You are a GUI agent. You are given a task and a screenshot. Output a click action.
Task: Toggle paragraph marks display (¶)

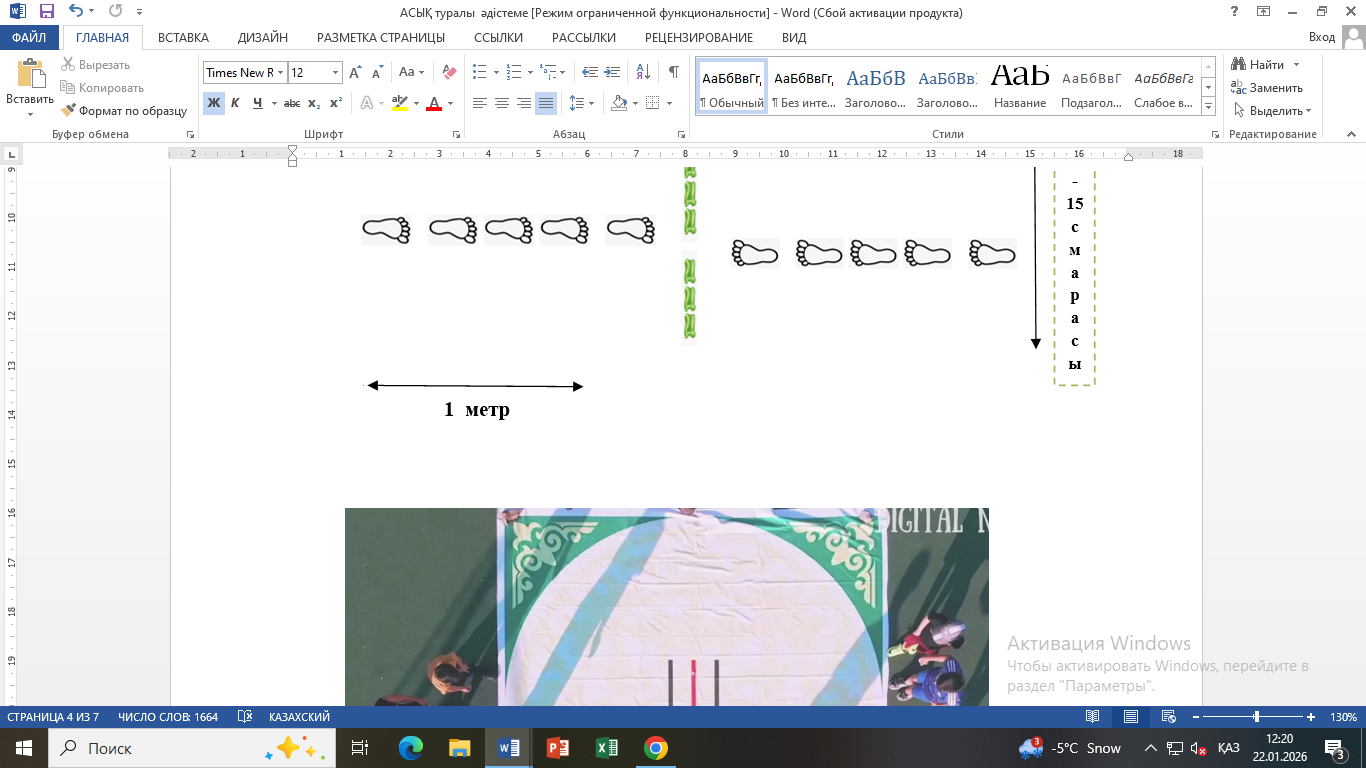click(674, 73)
